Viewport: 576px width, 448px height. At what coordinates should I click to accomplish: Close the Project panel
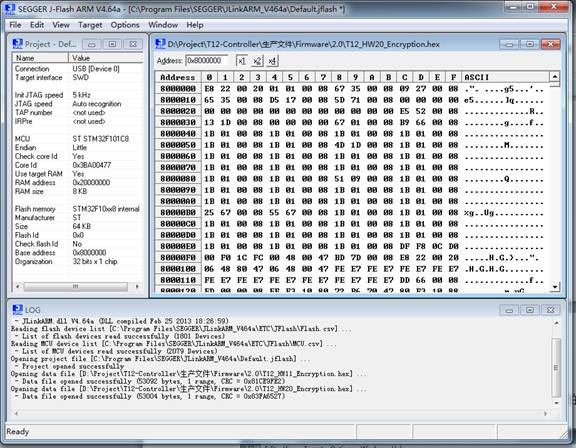133,44
